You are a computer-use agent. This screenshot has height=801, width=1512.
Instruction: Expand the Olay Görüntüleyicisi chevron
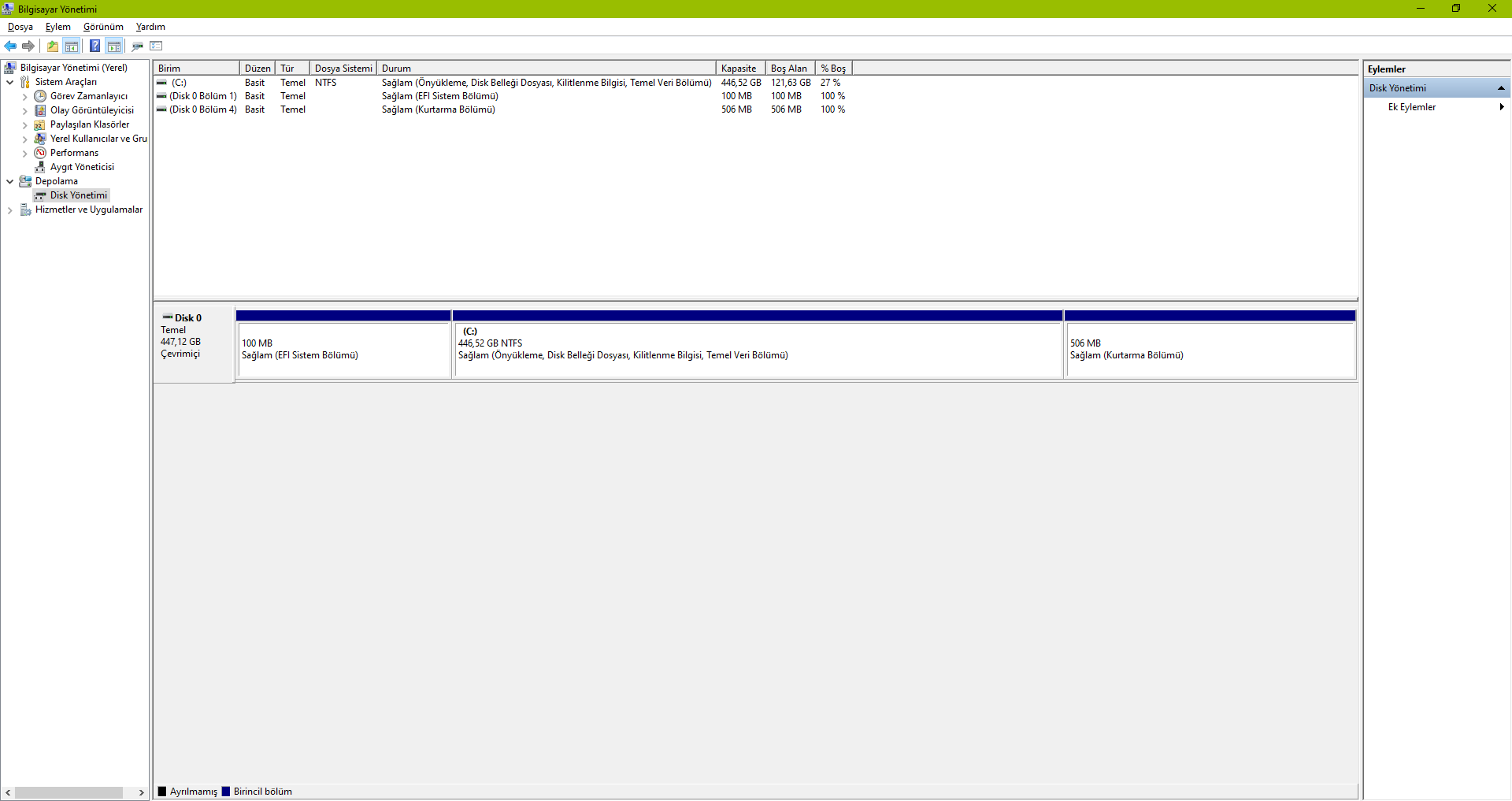(24, 111)
